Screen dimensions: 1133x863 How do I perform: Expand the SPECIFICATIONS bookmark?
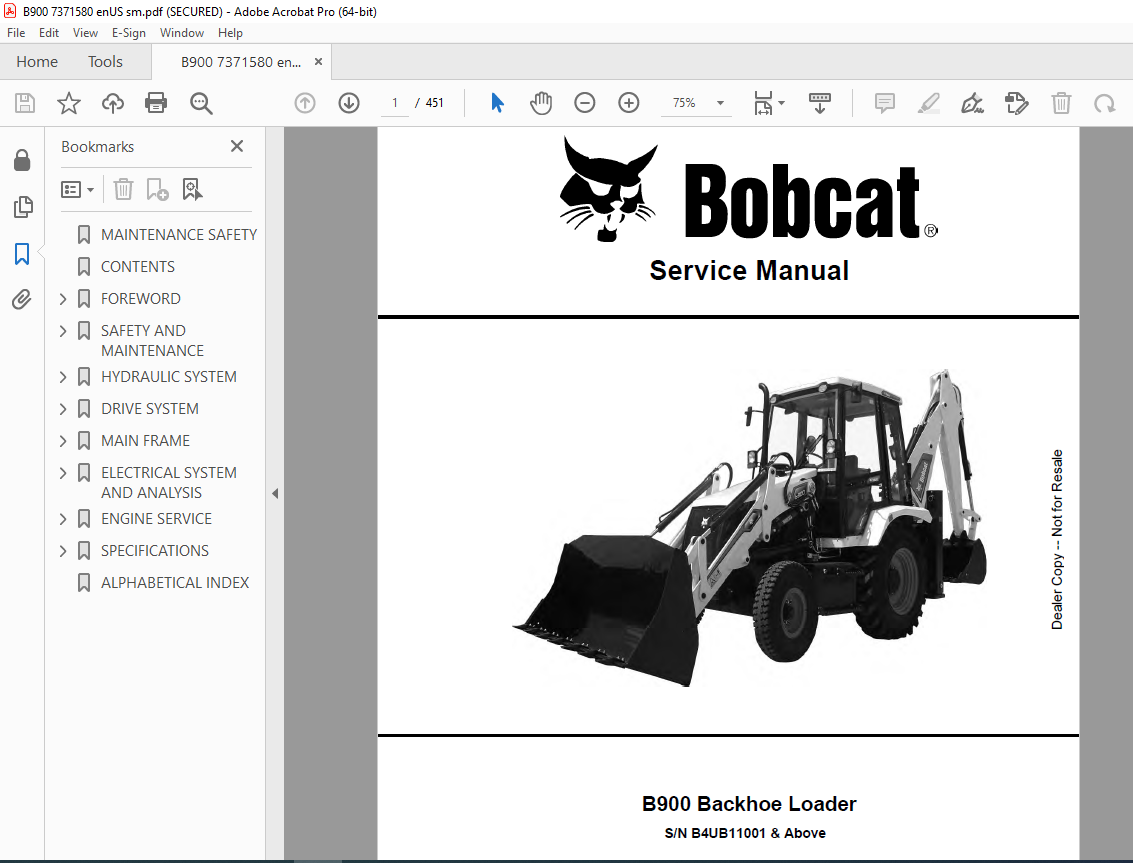63,551
